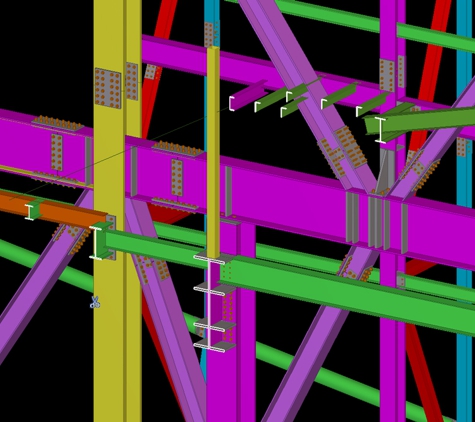Viewport: 475px width, 422px height.
Task: Select the large bolted splice plate on yellow column
Action: coord(108,88)
